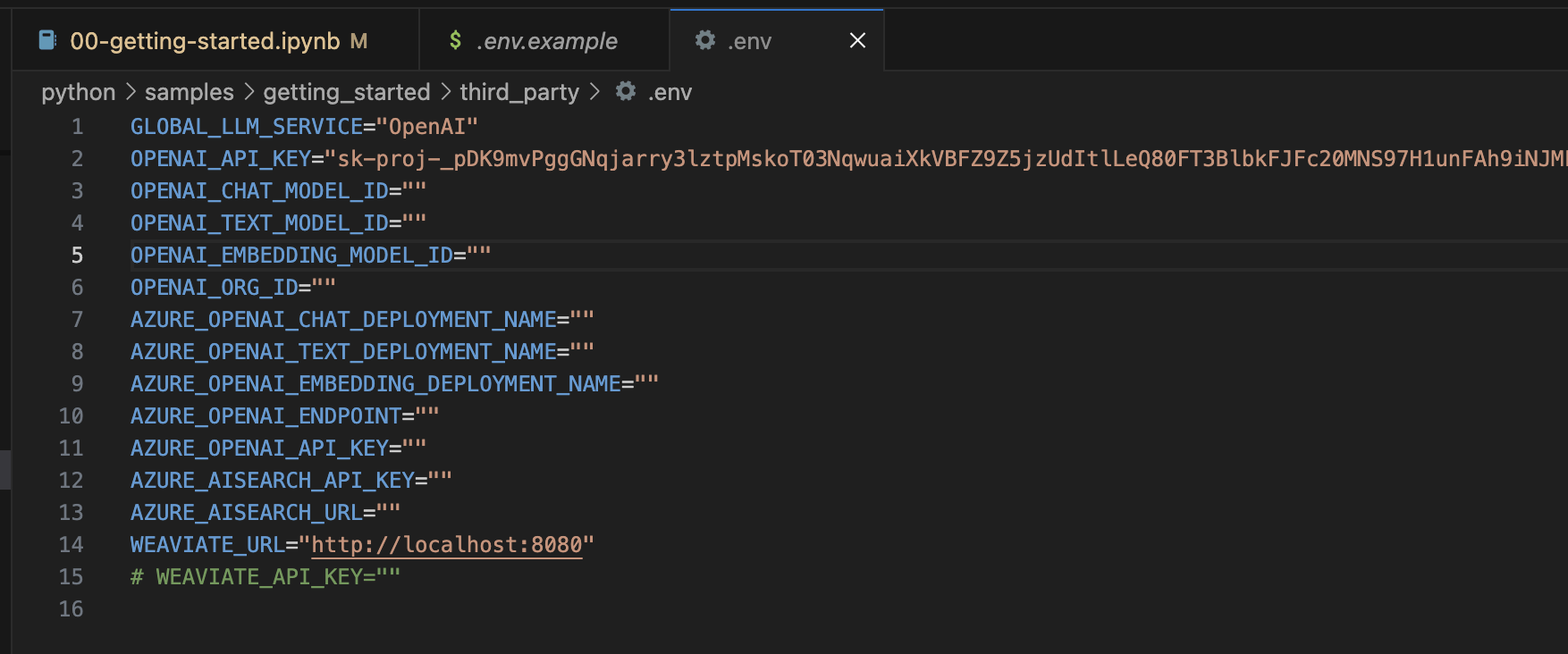Switch to the 00-getting-started.ipynb tab
The height and width of the screenshot is (654, 1568).
pyautogui.click(x=205, y=41)
